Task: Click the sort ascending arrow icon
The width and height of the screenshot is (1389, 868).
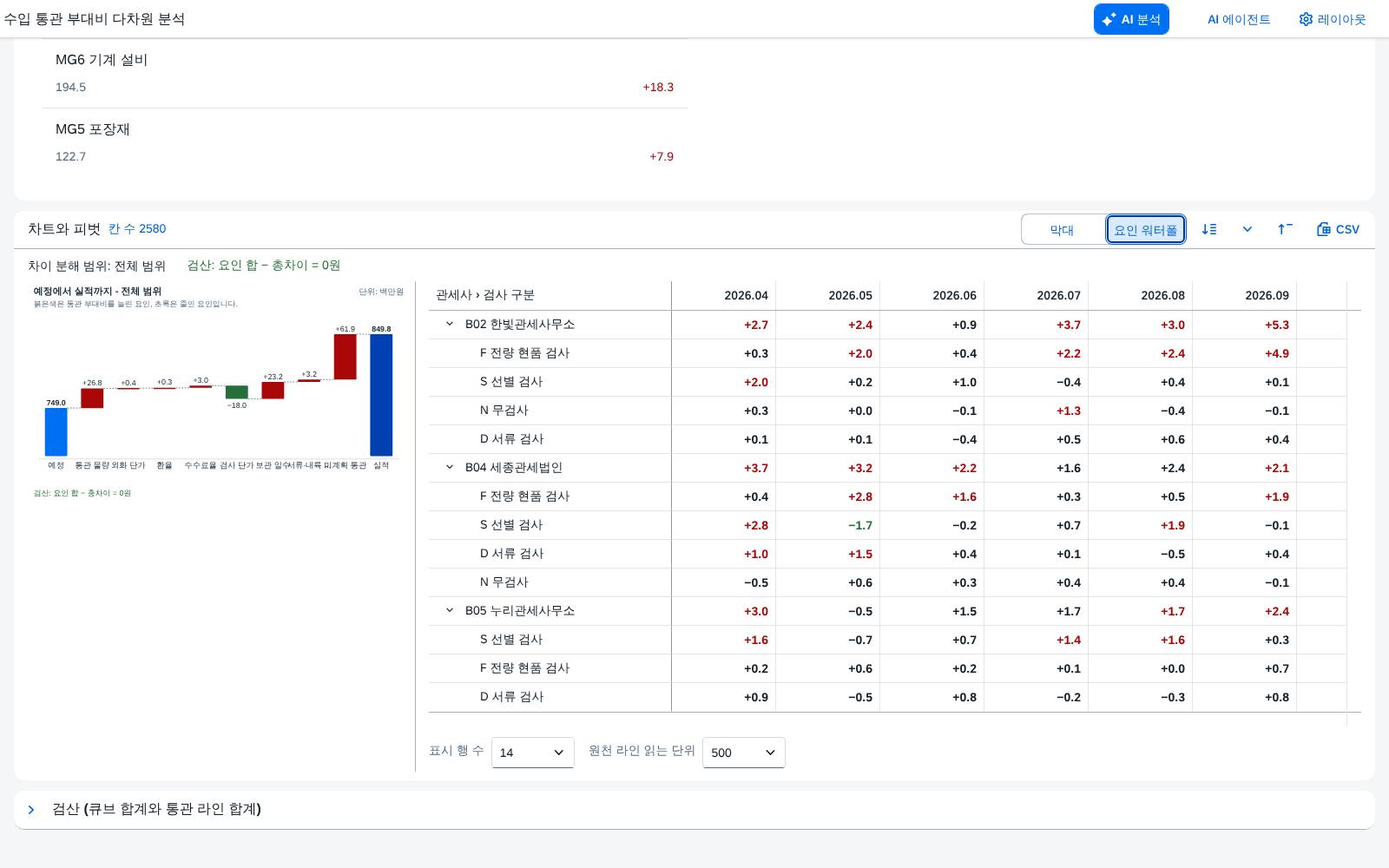Action: [1285, 229]
